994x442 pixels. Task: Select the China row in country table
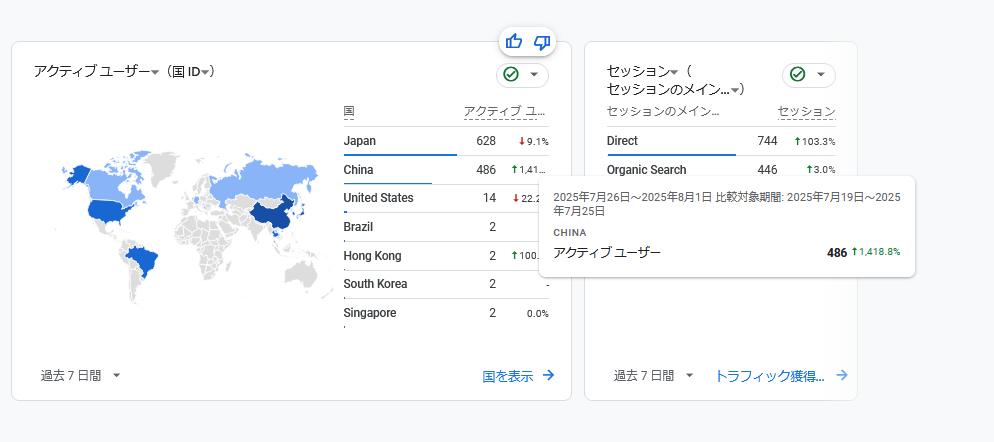click(446, 170)
